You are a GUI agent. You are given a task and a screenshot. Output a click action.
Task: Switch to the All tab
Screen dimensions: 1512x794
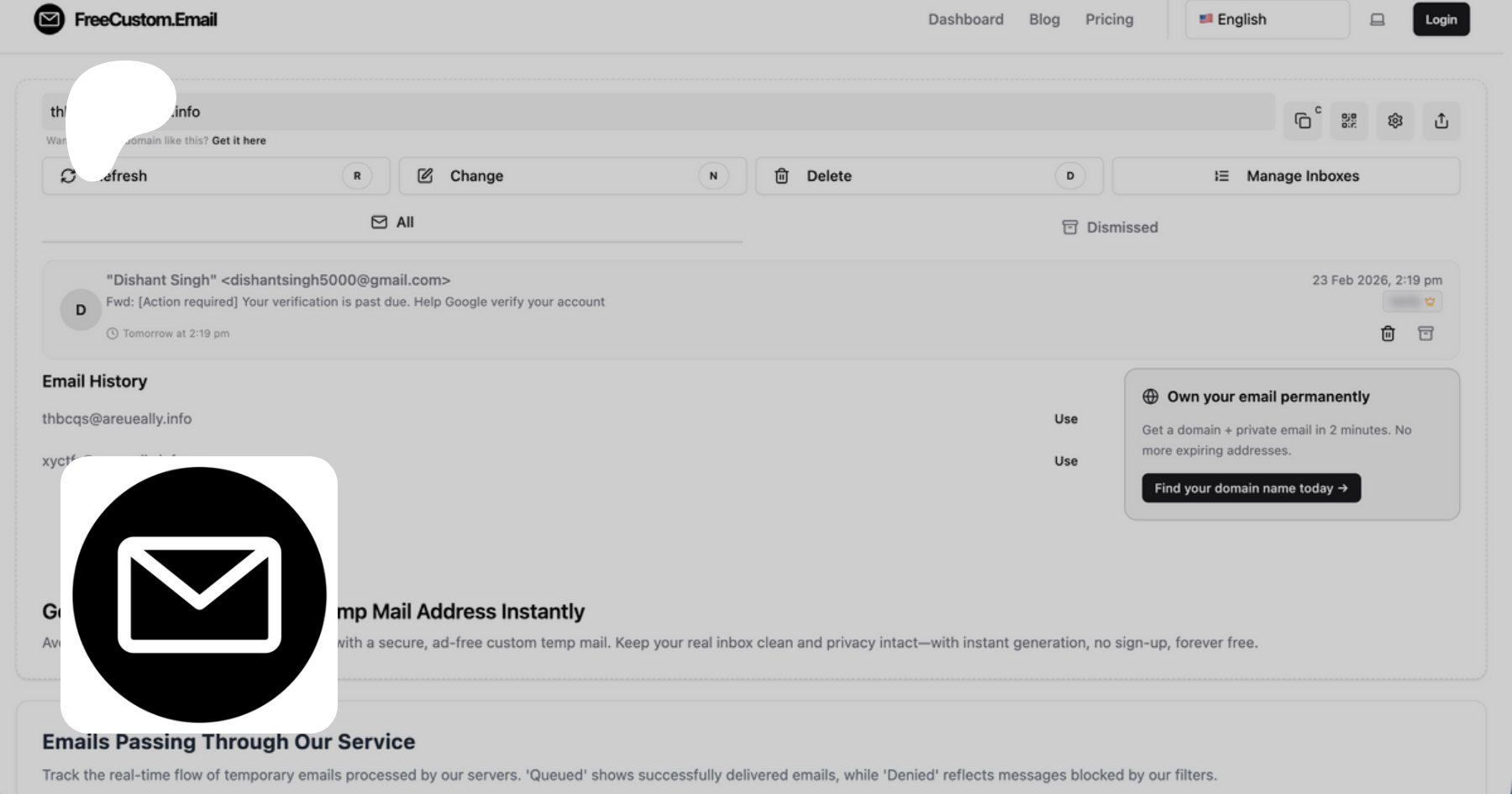click(392, 223)
